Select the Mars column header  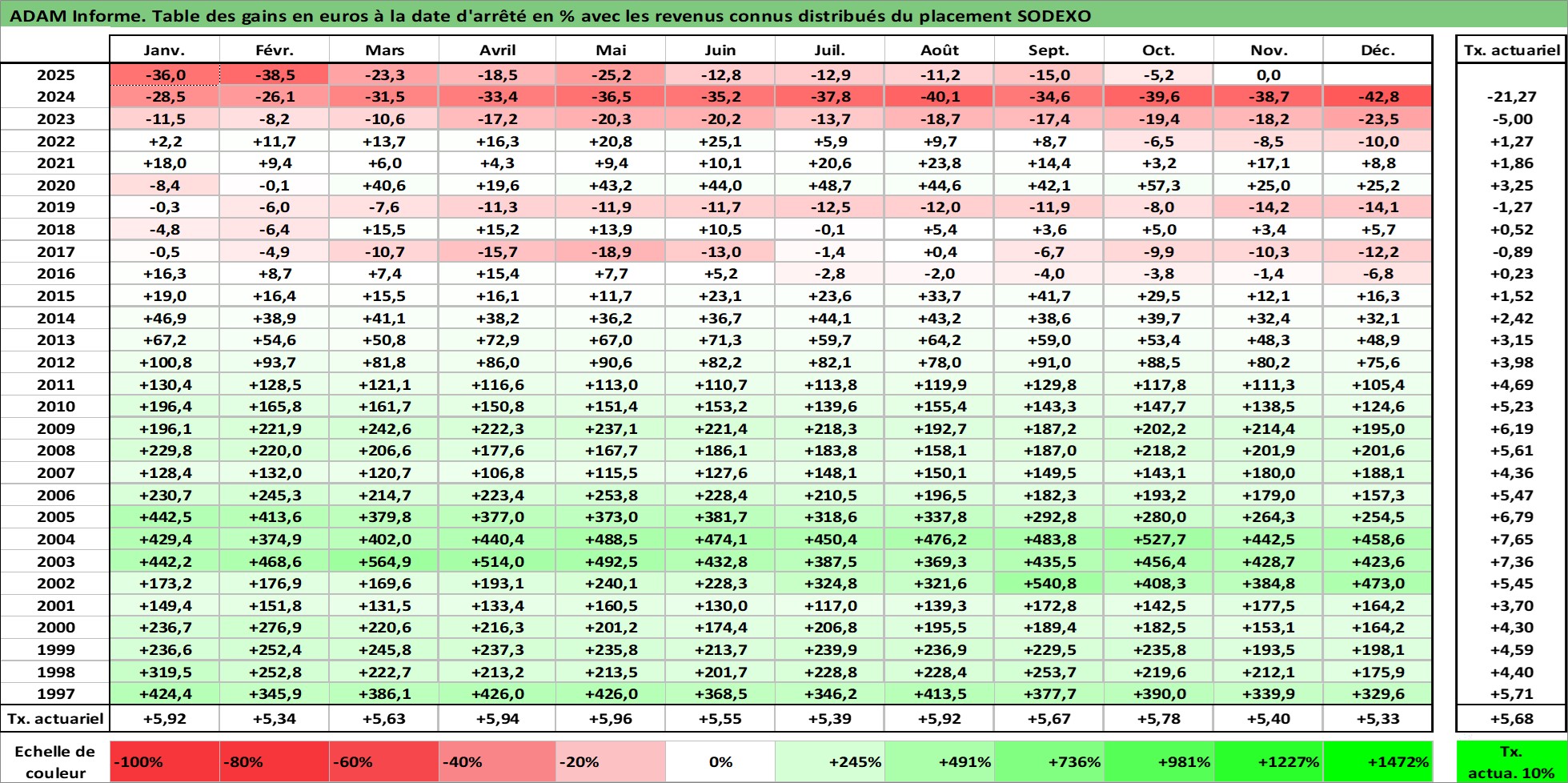pos(384,50)
